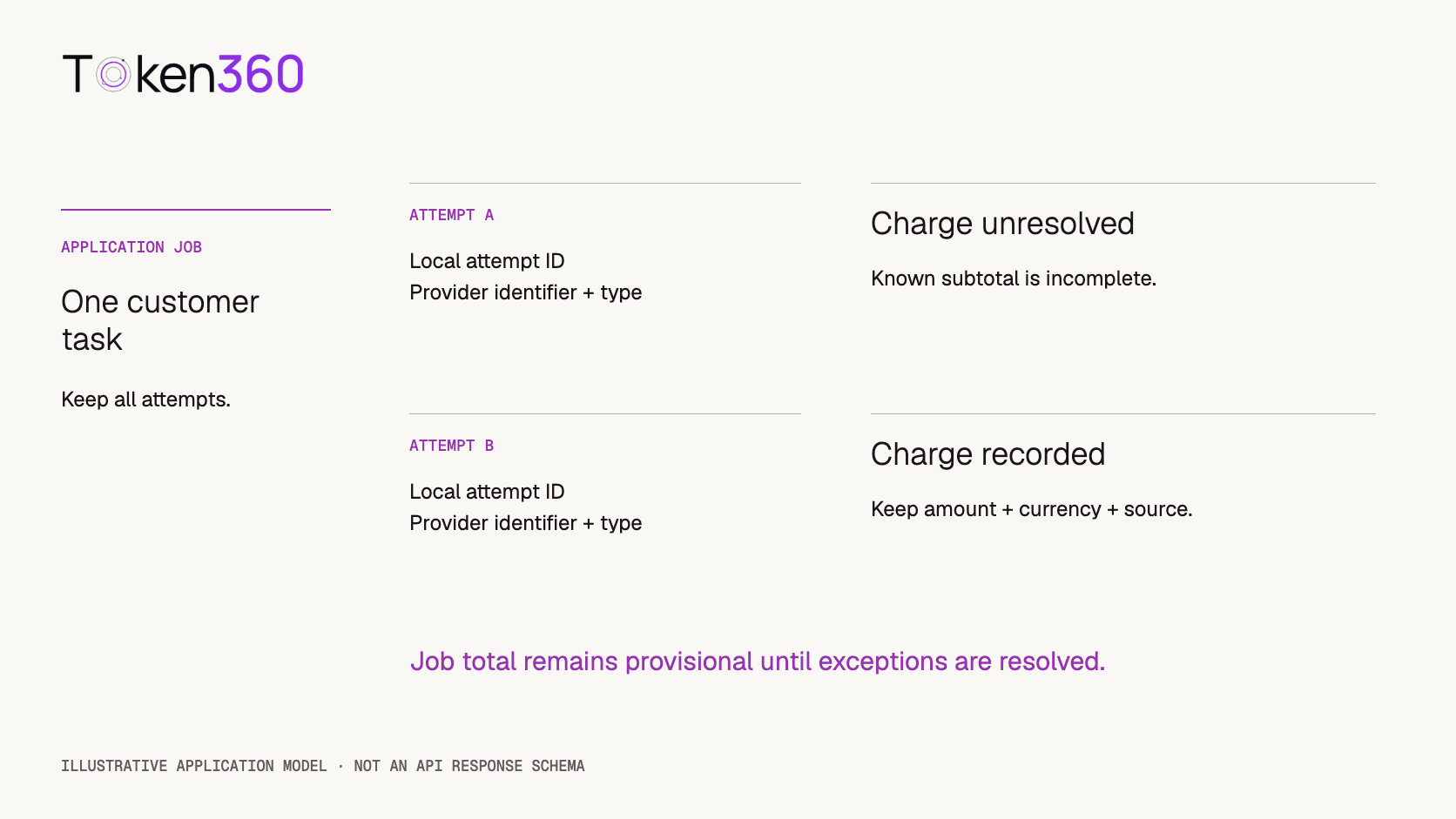The height and width of the screenshot is (819, 1456).
Task: Click the 'ILLUSTRATIVE APPLICATION MODEL' footer note
Action: pos(322,766)
